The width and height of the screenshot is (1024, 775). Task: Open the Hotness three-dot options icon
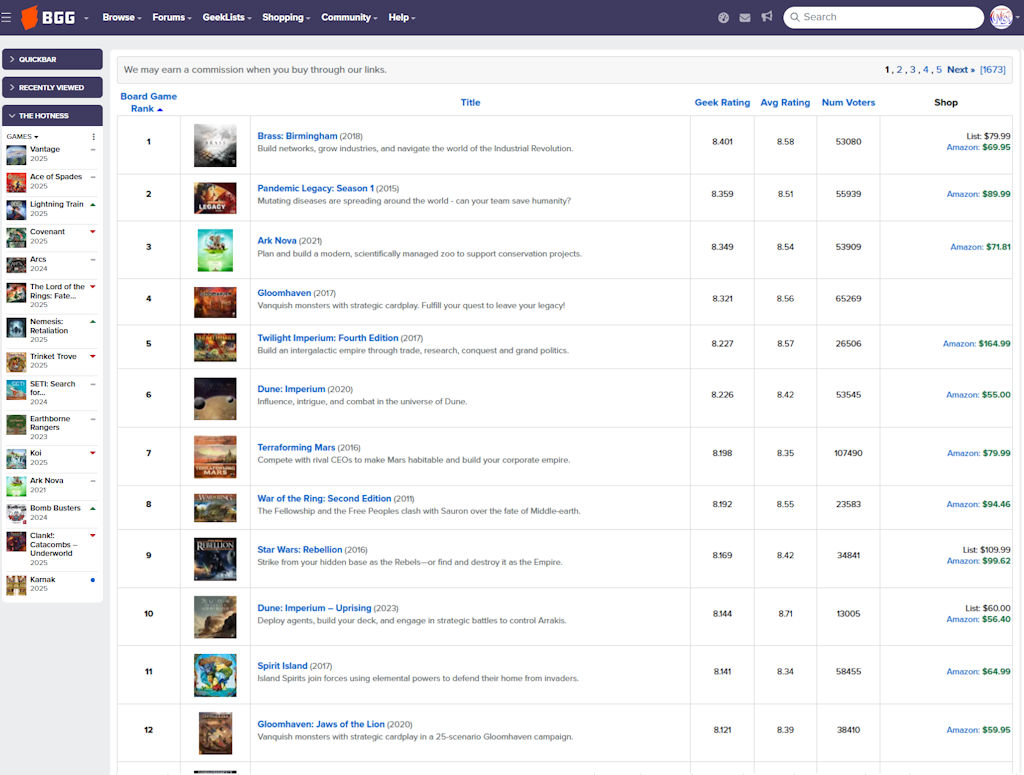94,136
